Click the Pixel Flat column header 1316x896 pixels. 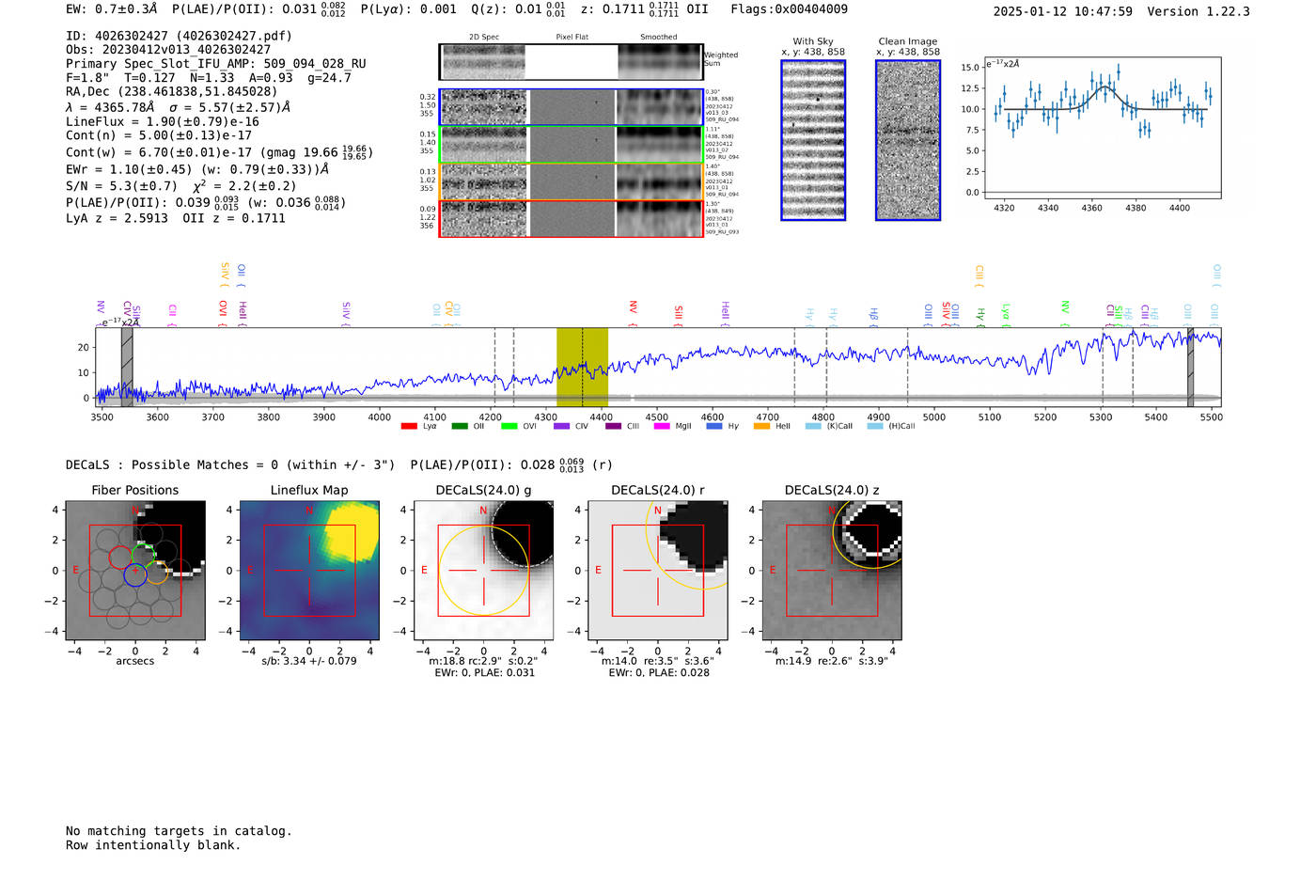(x=572, y=38)
